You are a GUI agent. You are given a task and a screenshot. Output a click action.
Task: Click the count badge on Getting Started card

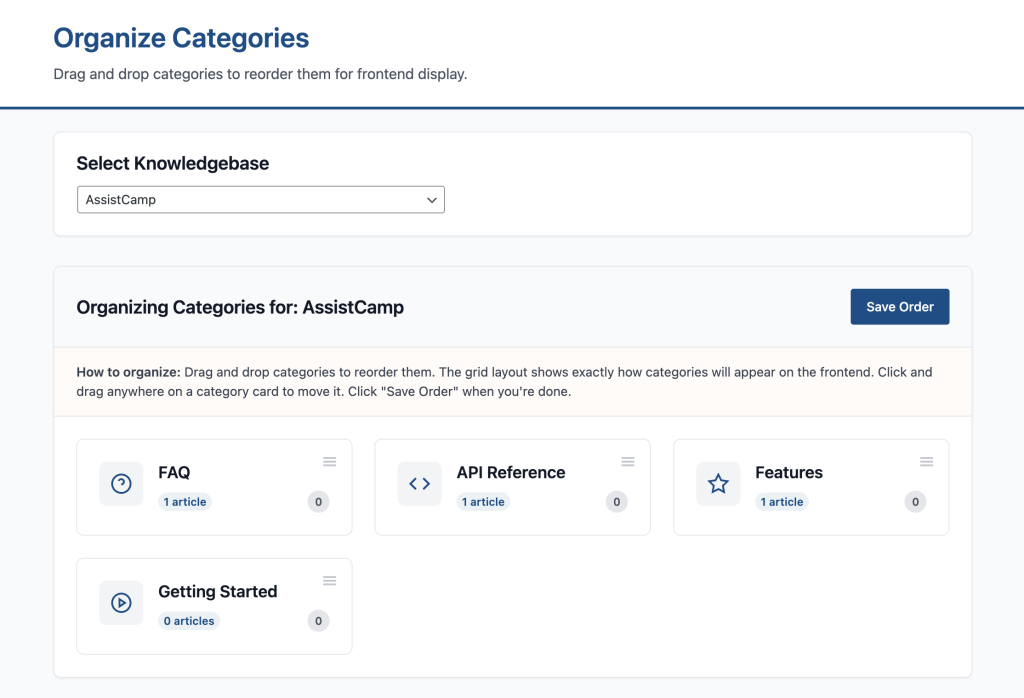point(318,621)
